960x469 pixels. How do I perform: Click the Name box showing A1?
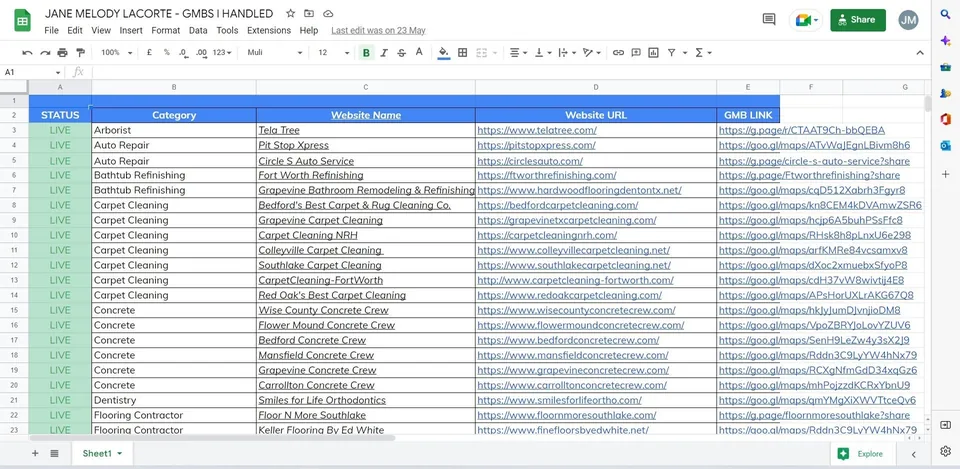click(32, 72)
